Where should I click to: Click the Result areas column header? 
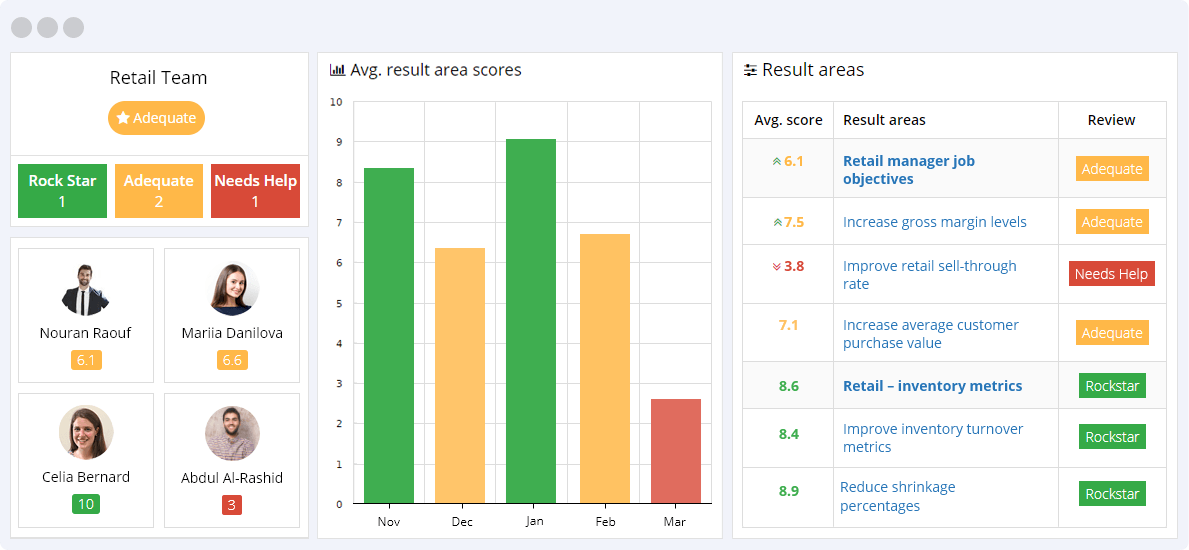point(884,120)
